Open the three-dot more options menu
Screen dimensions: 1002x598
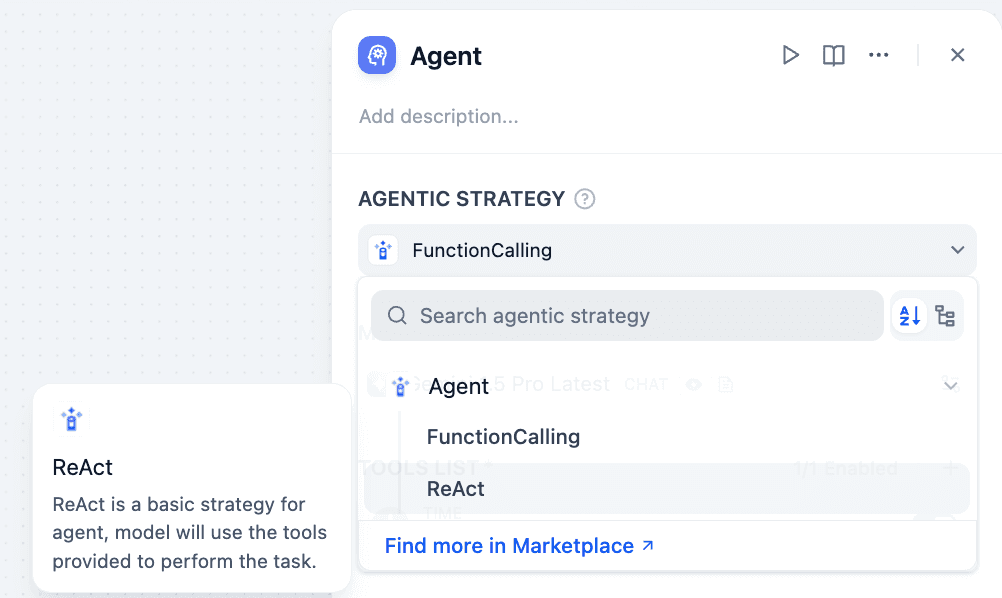point(879,55)
